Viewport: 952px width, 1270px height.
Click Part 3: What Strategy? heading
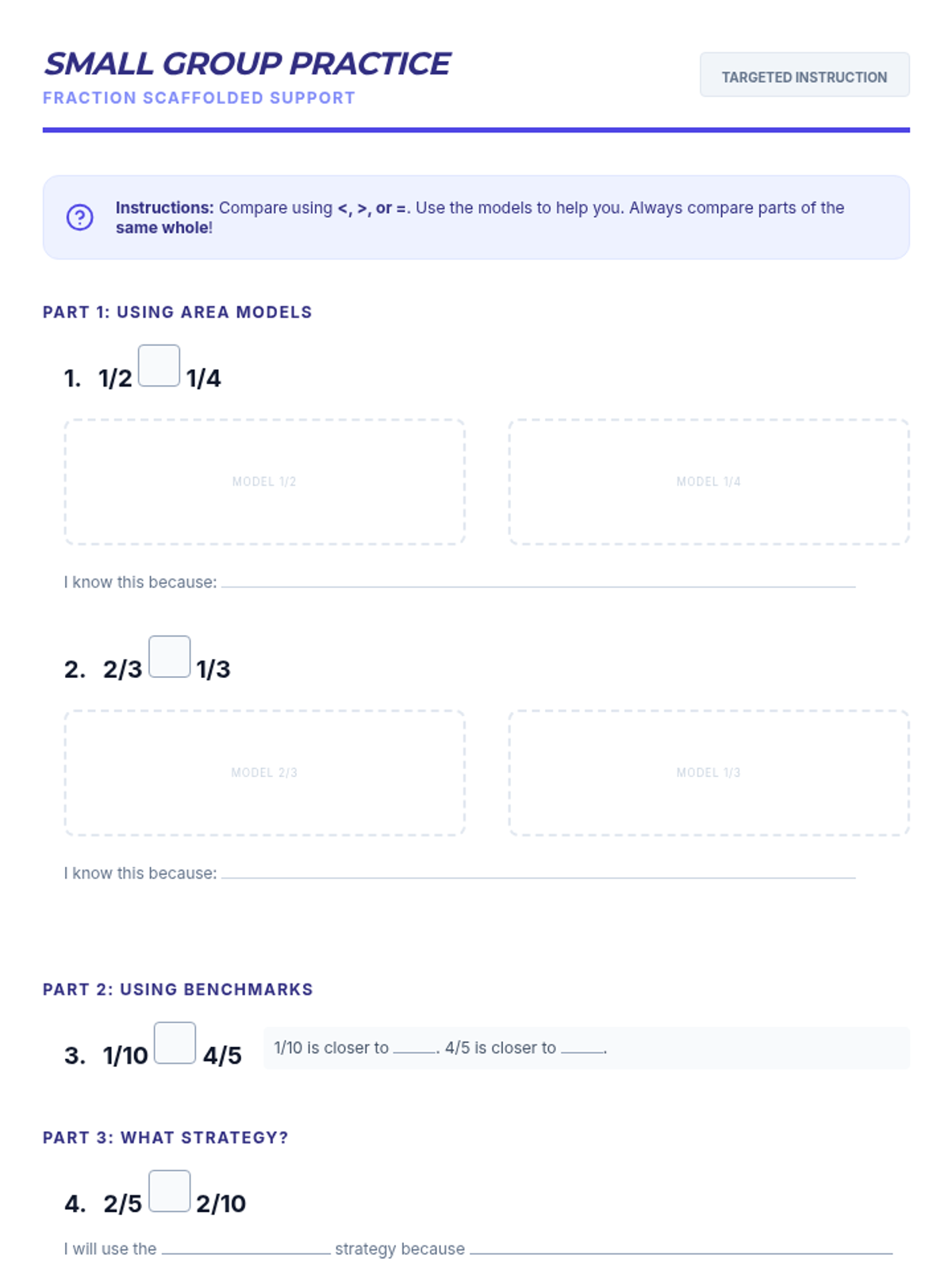(166, 1137)
